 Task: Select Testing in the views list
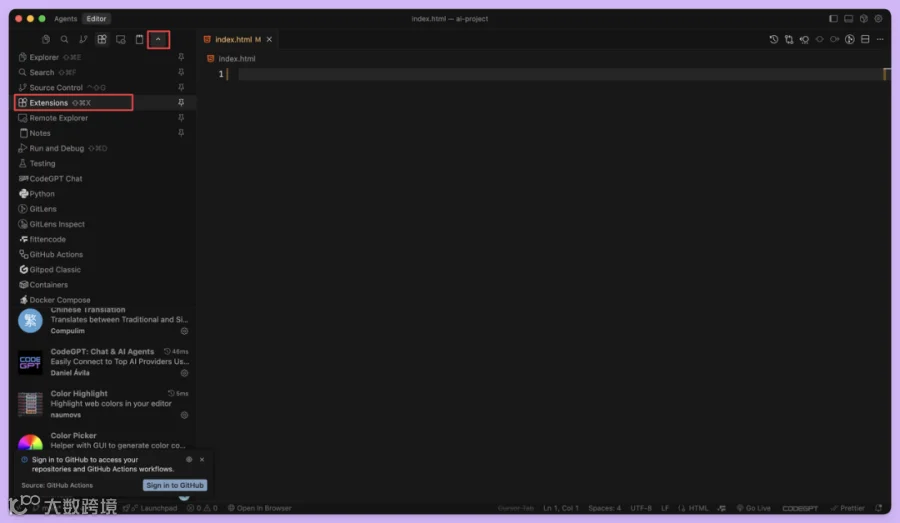(x=102, y=164)
